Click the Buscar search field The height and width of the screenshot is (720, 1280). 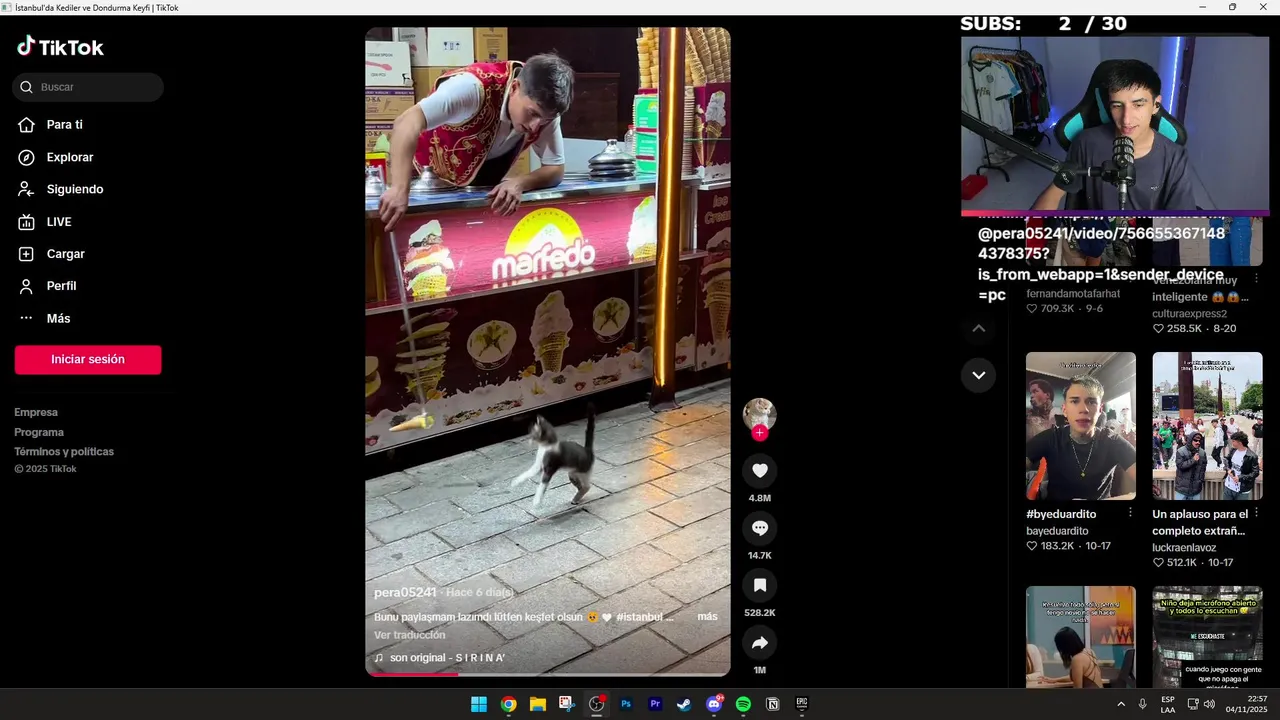coord(88,87)
